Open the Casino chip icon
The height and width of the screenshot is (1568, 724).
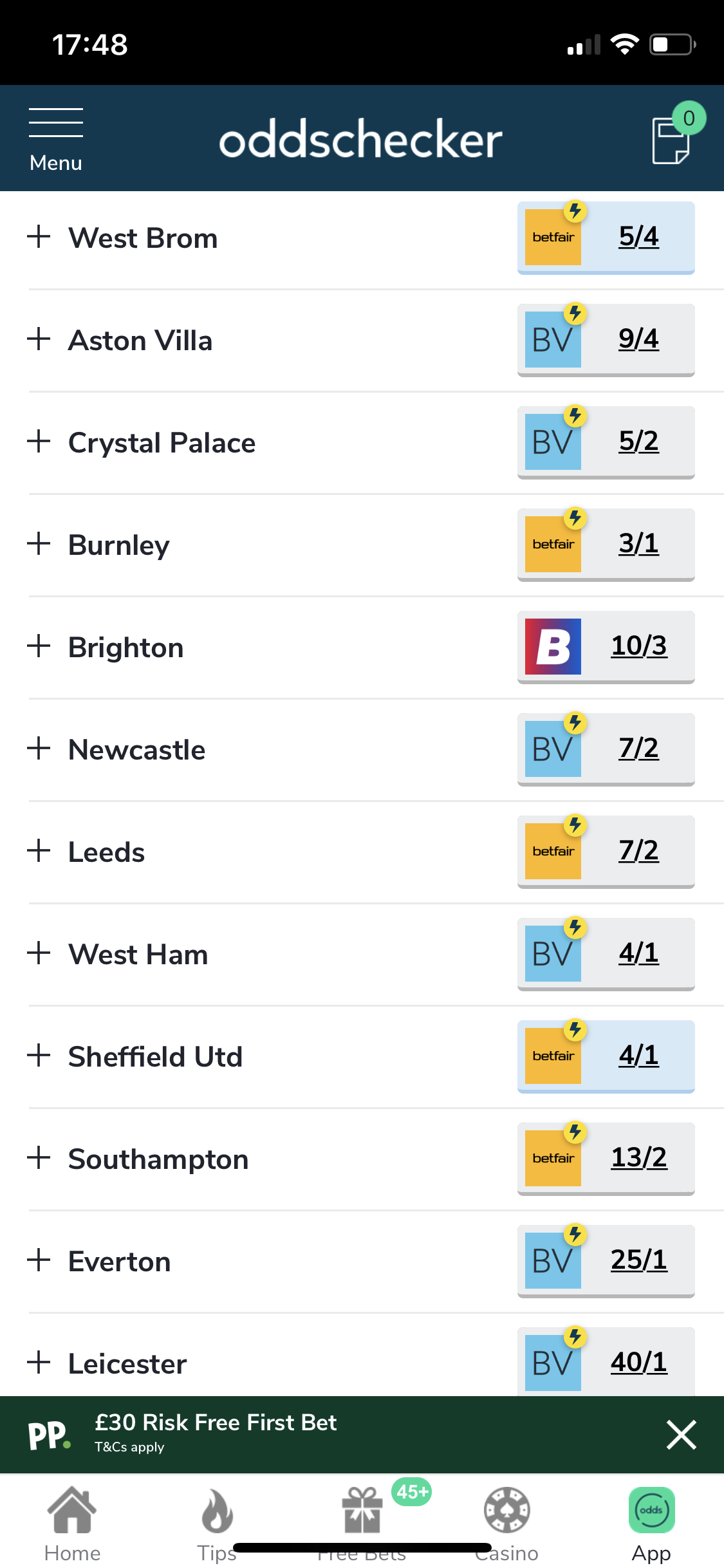tap(507, 1510)
